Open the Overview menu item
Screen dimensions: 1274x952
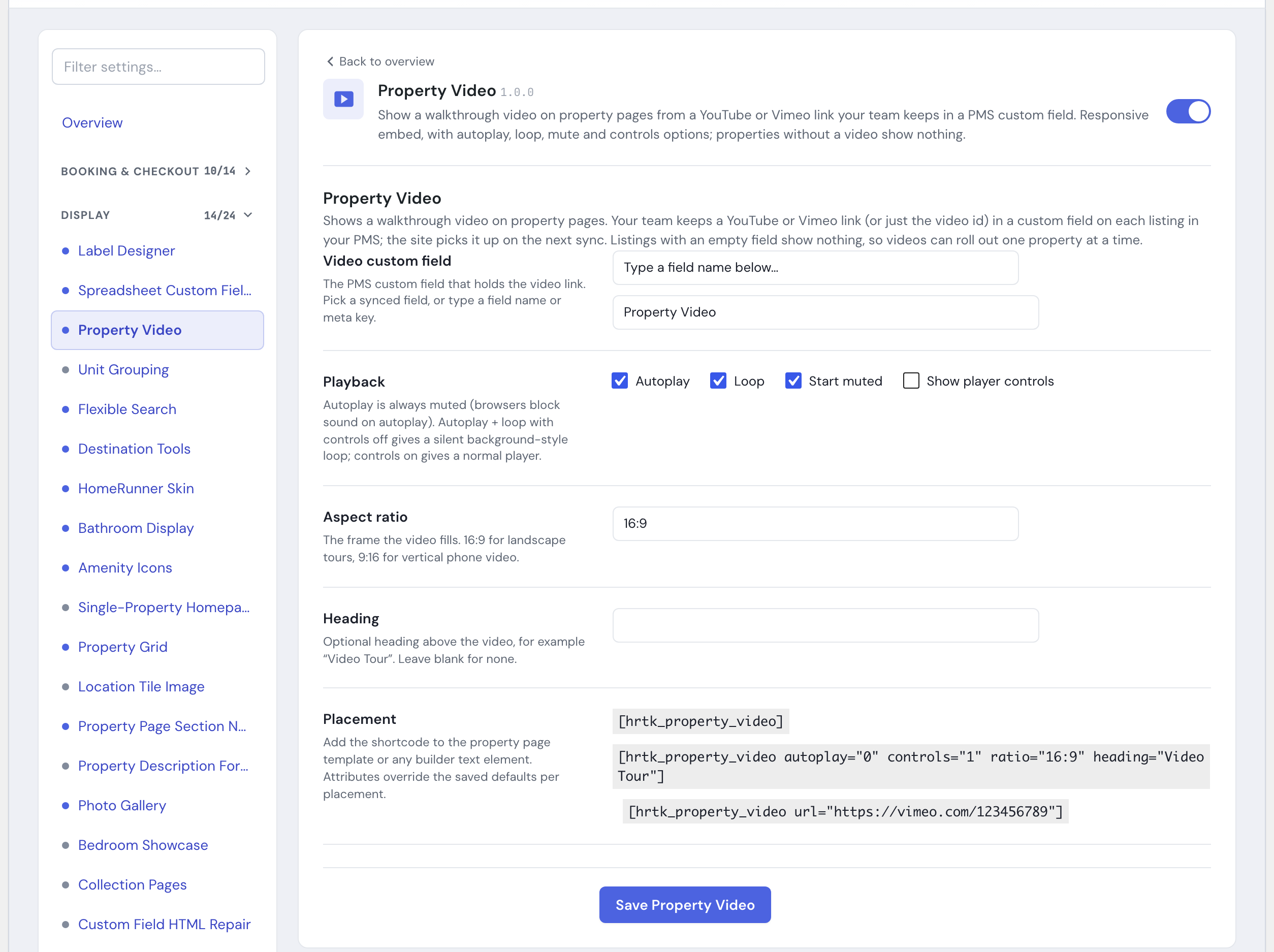(x=92, y=122)
